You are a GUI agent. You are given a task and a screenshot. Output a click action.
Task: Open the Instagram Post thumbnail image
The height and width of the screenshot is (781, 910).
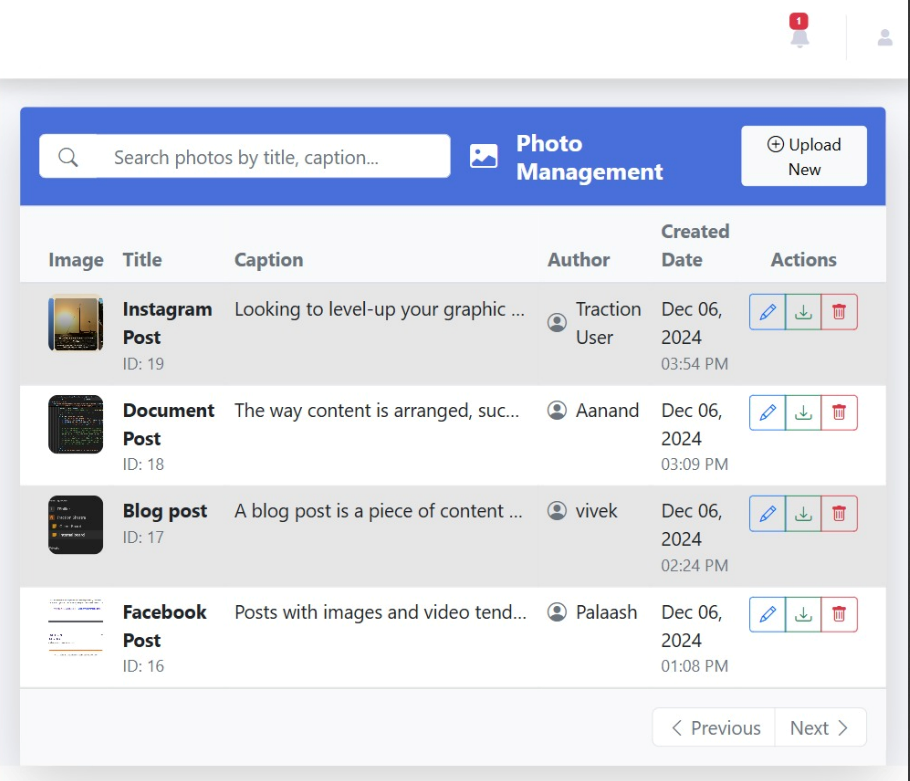tap(75, 323)
